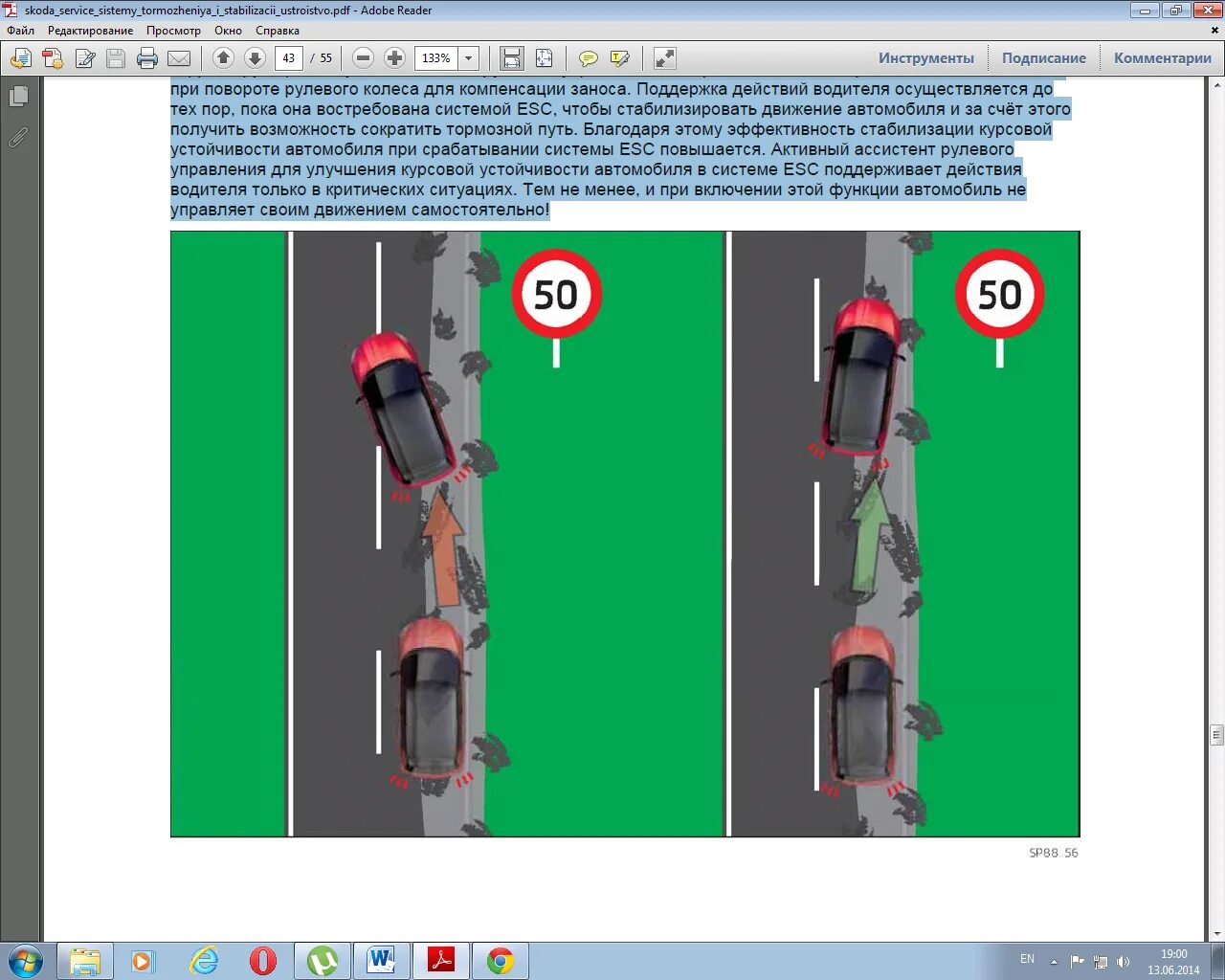The image size is (1225, 980).
Task: Show hidden tray icons arrow
Action: pyautogui.click(x=1054, y=961)
